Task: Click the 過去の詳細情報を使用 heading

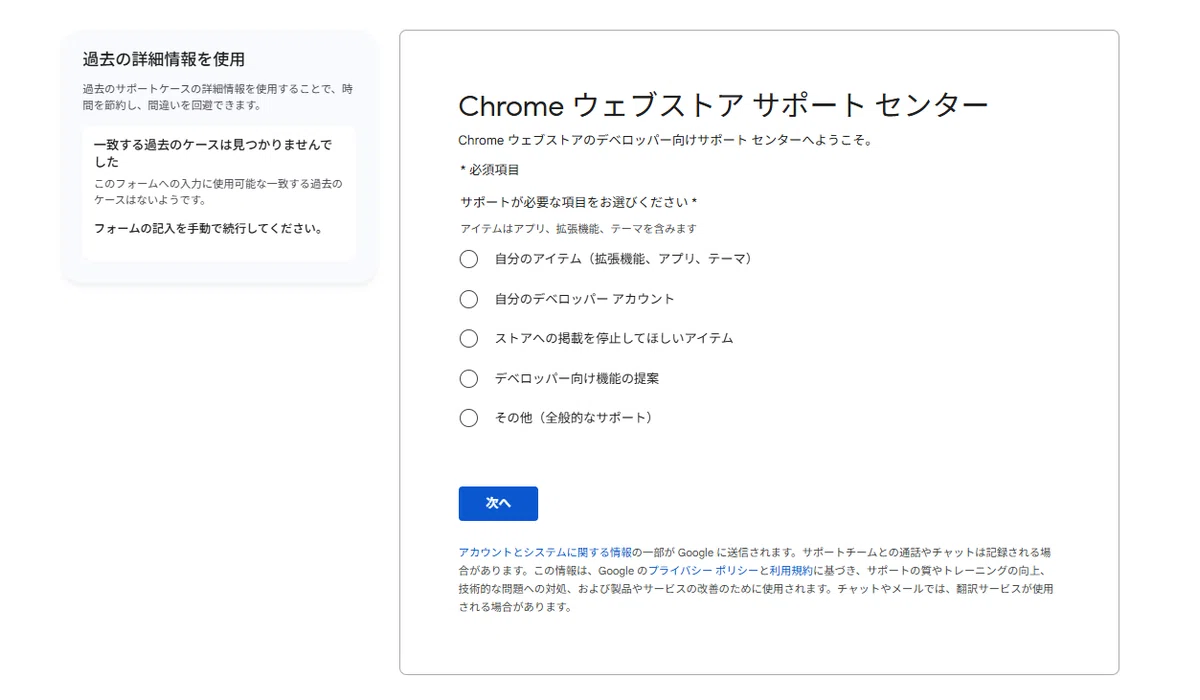Action: tap(164, 59)
